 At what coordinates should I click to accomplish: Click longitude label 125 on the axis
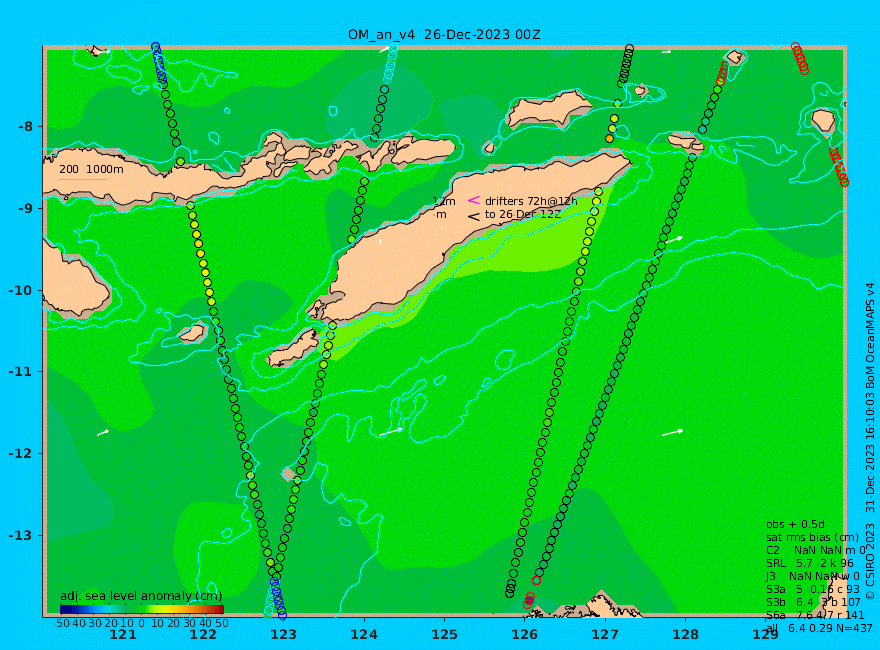[x=444, y=635]
